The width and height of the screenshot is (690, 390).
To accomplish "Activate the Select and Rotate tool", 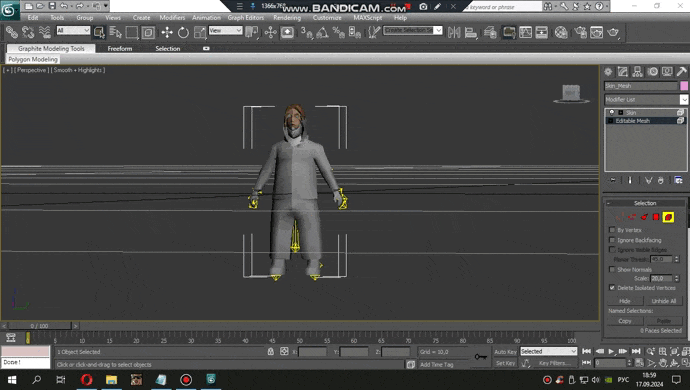I will tap(183, 32).
